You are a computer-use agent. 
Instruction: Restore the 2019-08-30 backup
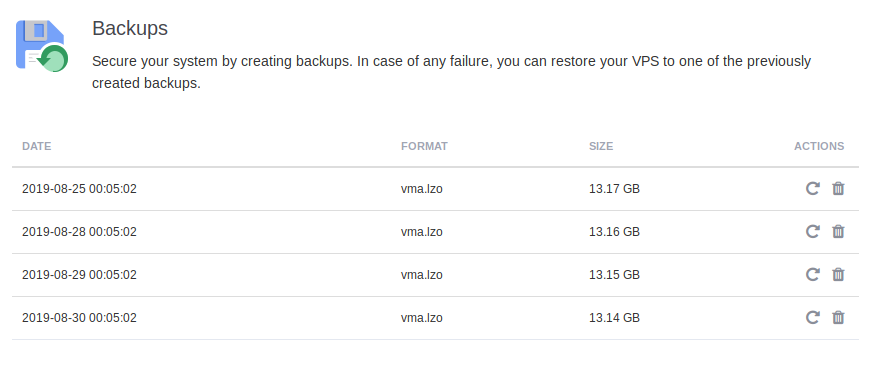812,317
